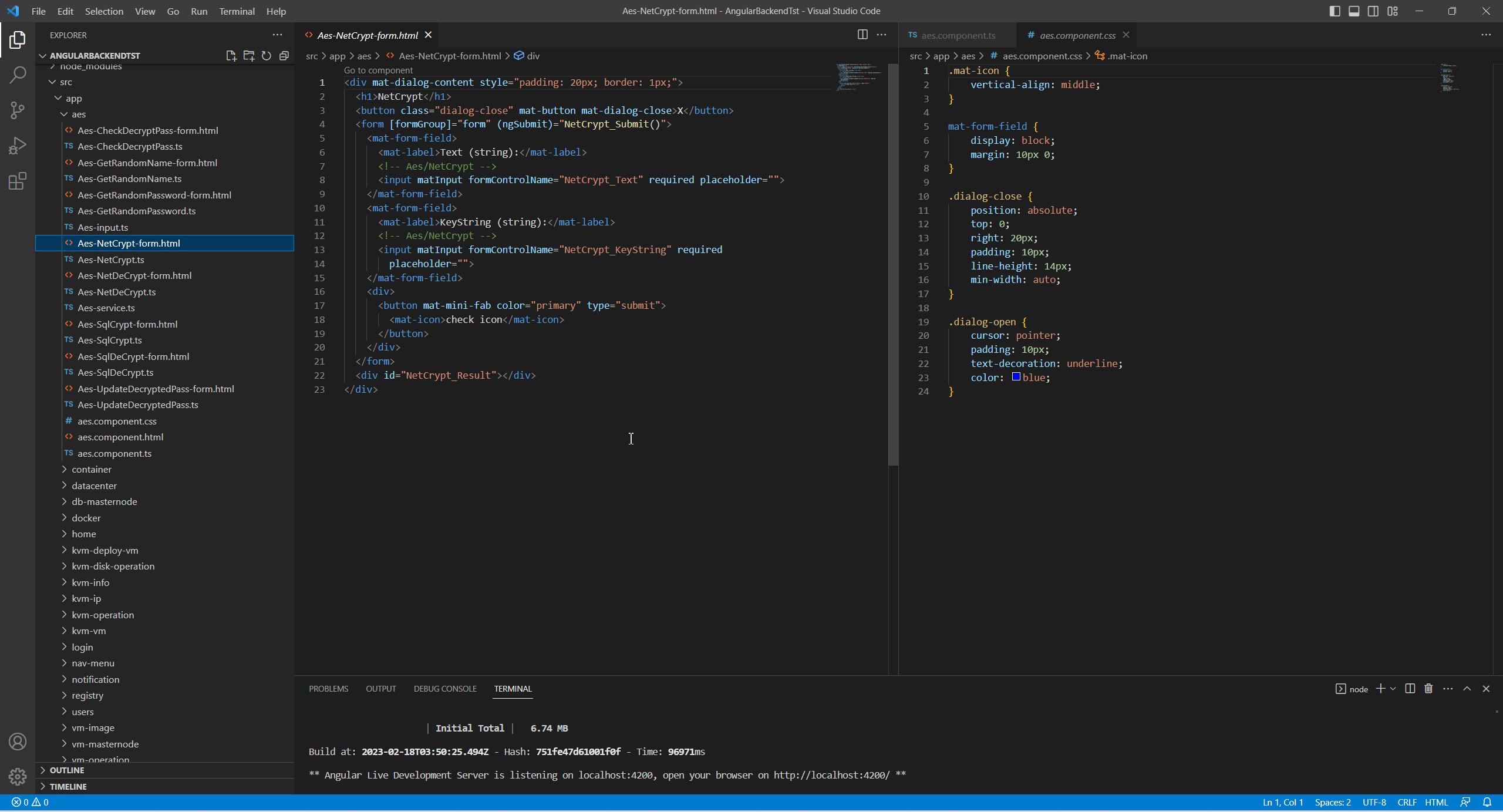Switch to the PROBLEMS panel tab
Screen dimensions: 1503x812
(x=328, y=689)
